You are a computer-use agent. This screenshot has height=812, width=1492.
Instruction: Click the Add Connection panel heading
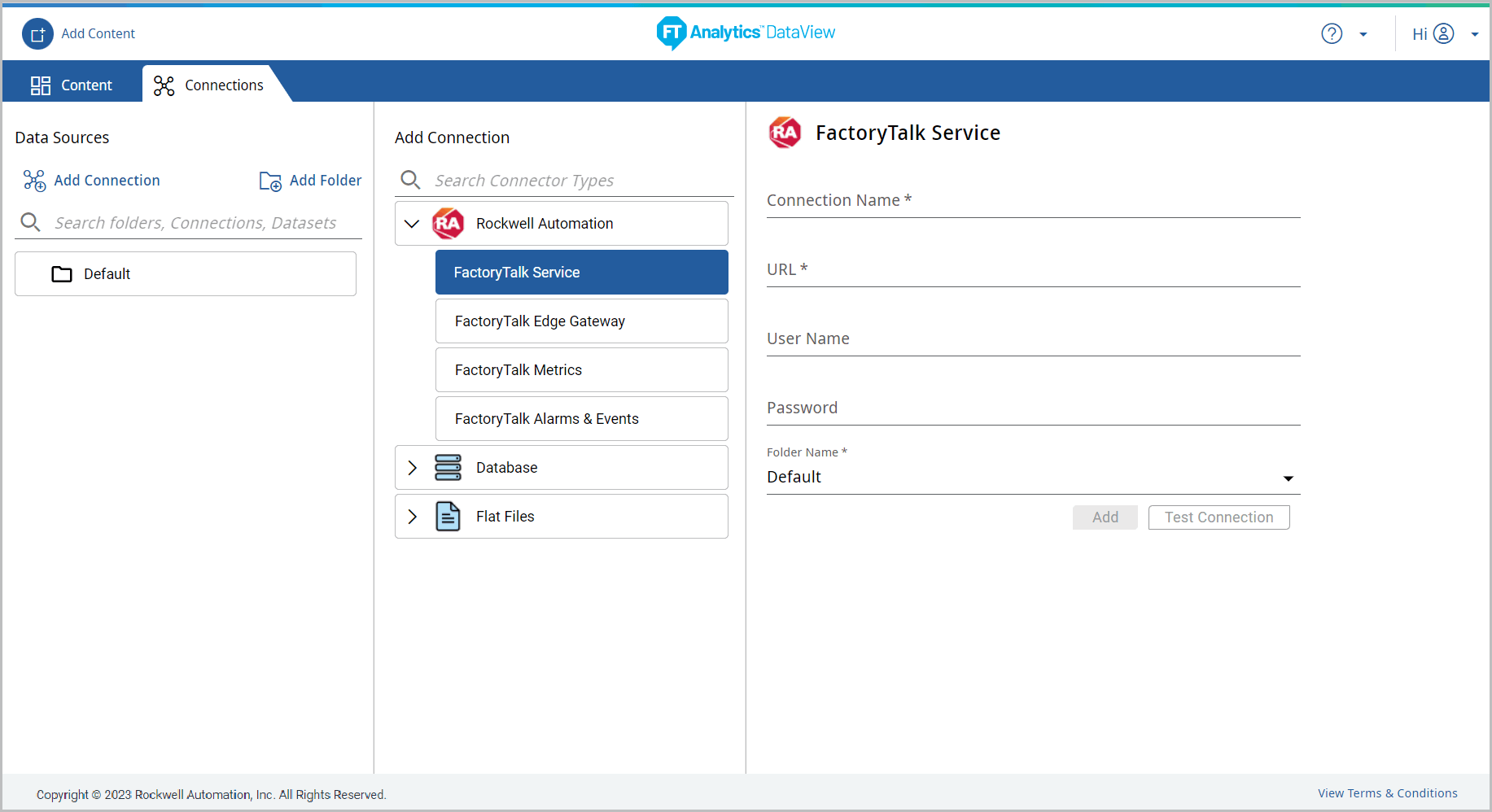coord(453,138)
